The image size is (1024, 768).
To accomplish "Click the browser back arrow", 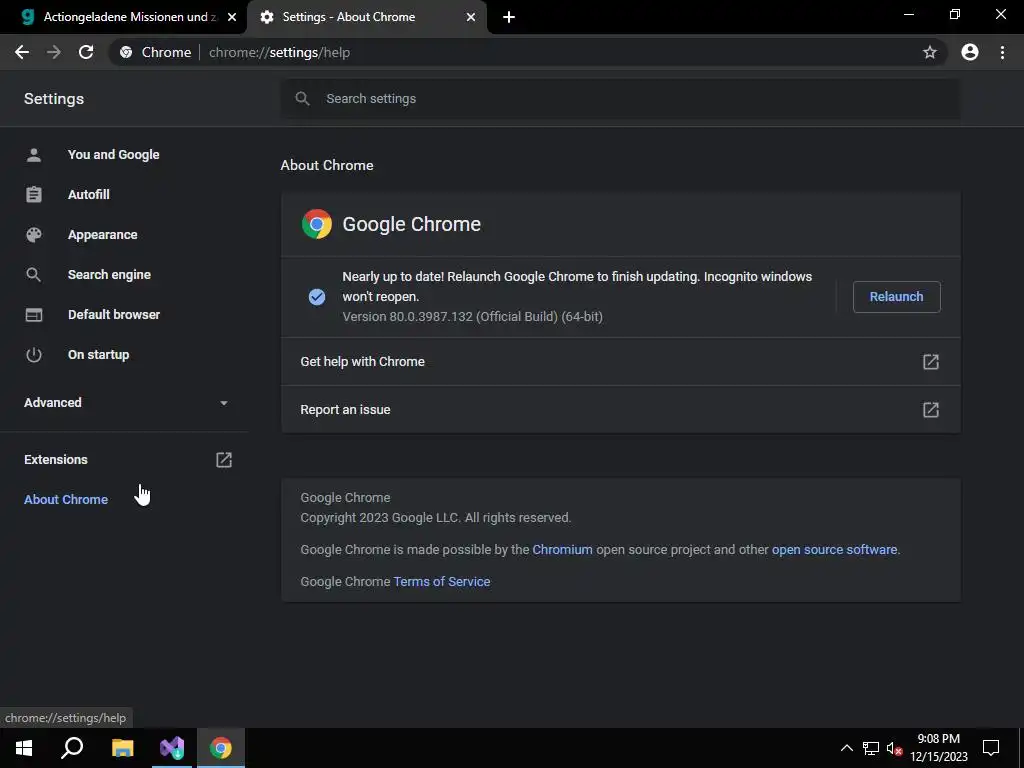I will tap(22, 52).
